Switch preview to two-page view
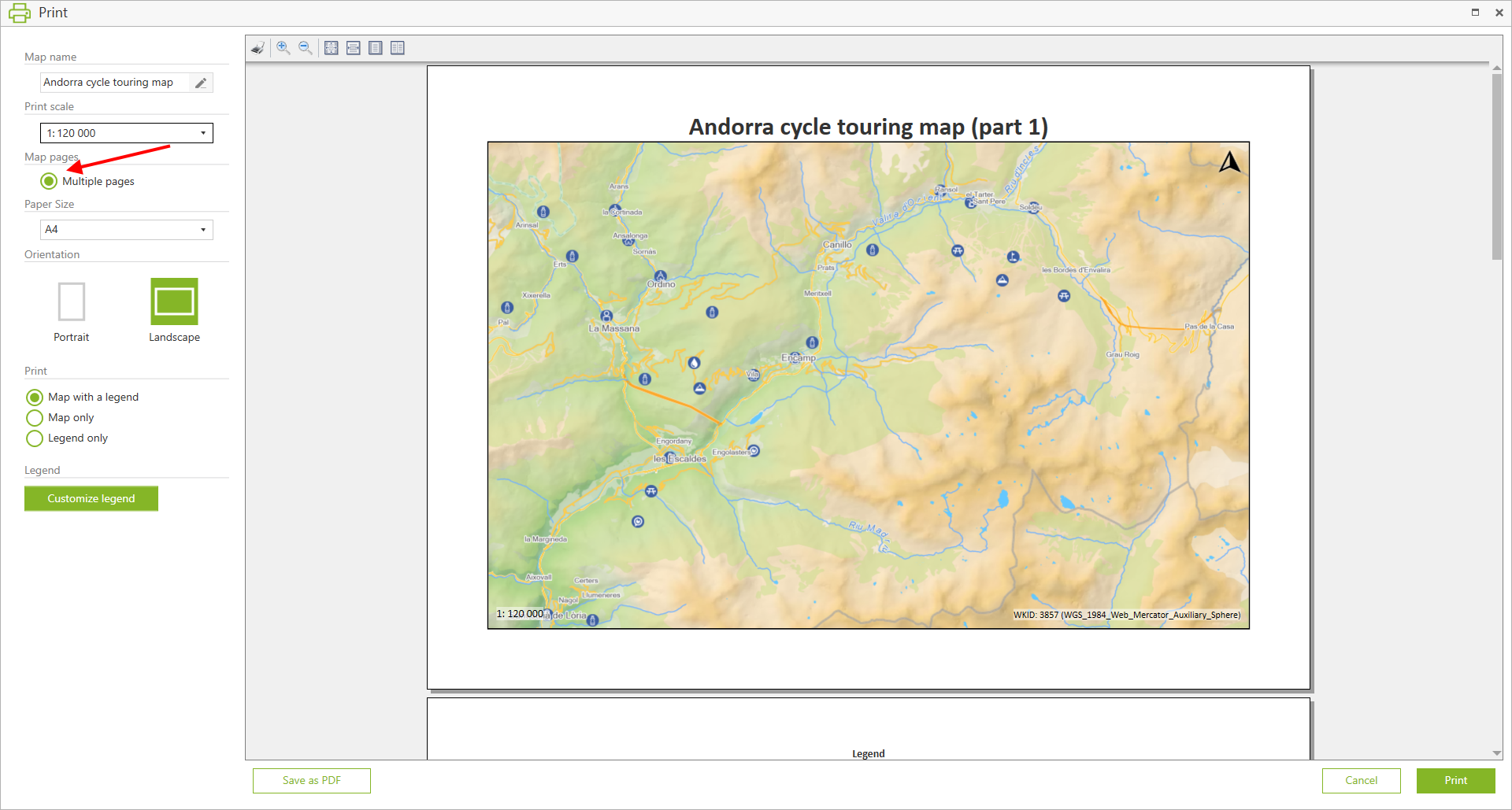Image resolution: width=1512 pixels, height=810 pixels. tap(398, 48)
